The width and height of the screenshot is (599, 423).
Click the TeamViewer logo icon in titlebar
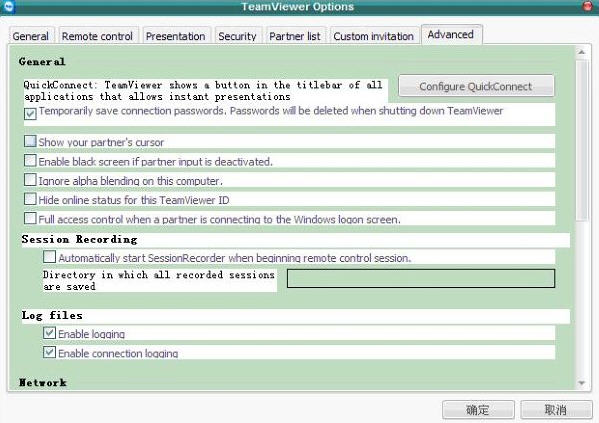tap(8, 6)
